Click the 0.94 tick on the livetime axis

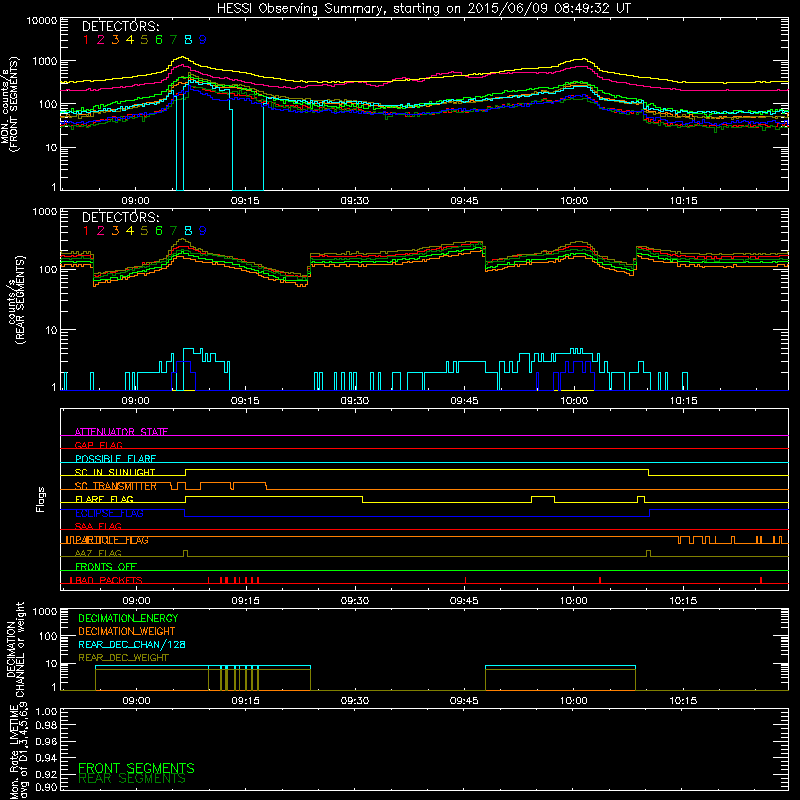pyautogui.click(x=47, y=758)
